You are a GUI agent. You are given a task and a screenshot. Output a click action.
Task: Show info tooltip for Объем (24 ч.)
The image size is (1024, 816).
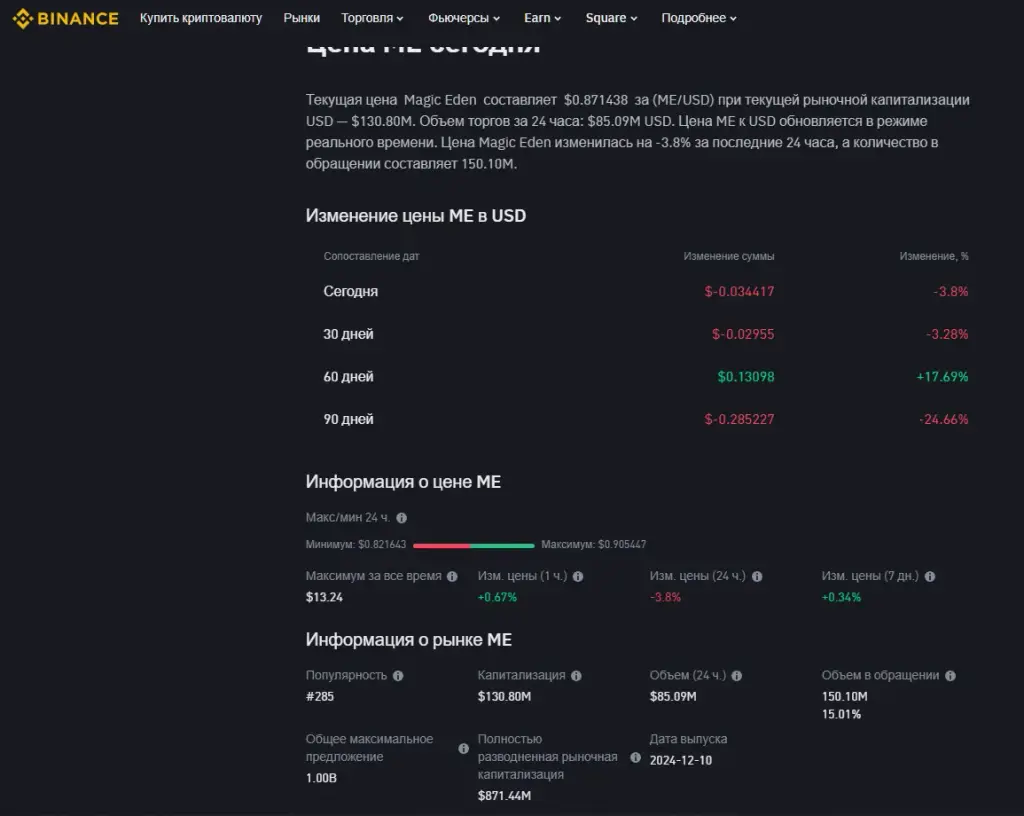737,676
